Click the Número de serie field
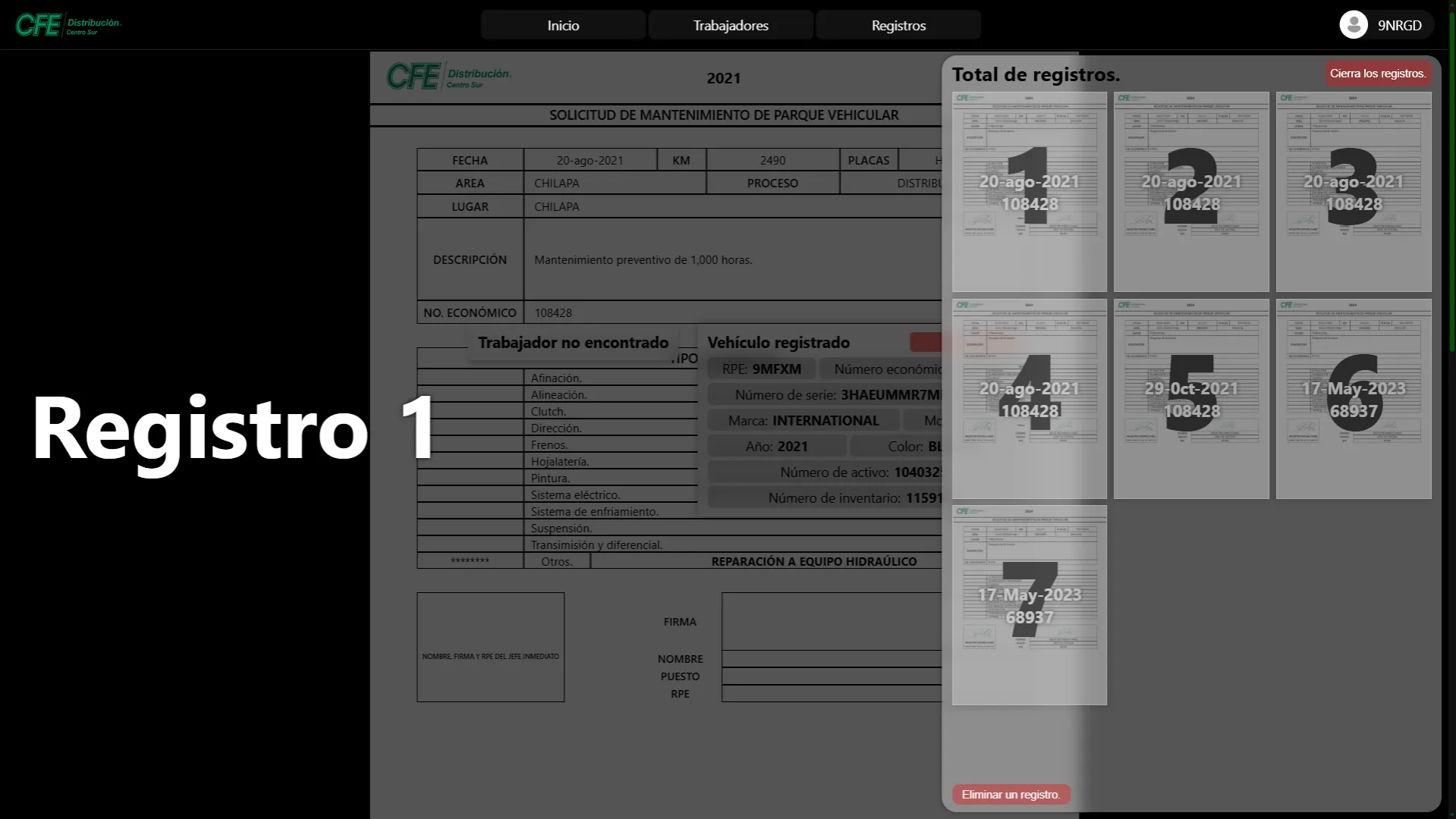The width and height of the screenshot is (1456, 819). coord(825,395)
